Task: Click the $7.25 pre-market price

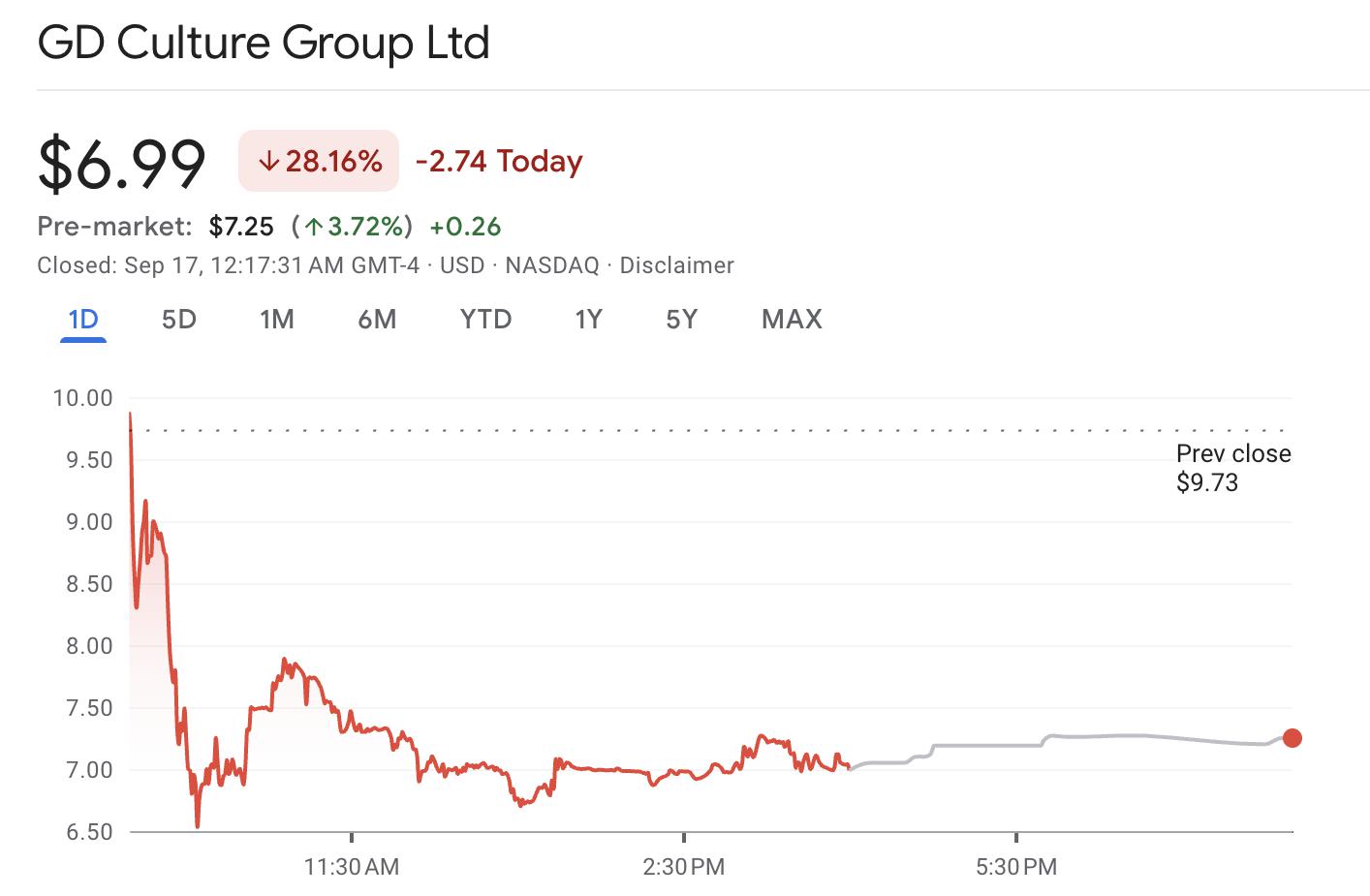Action: click(x=241, y=227)
